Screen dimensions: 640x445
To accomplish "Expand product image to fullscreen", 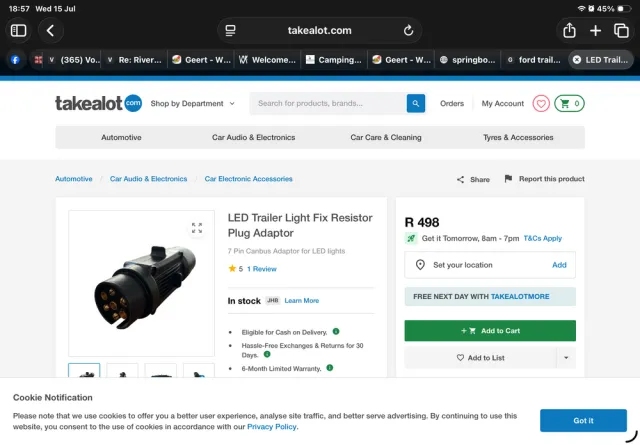I will tap(197, 228).
